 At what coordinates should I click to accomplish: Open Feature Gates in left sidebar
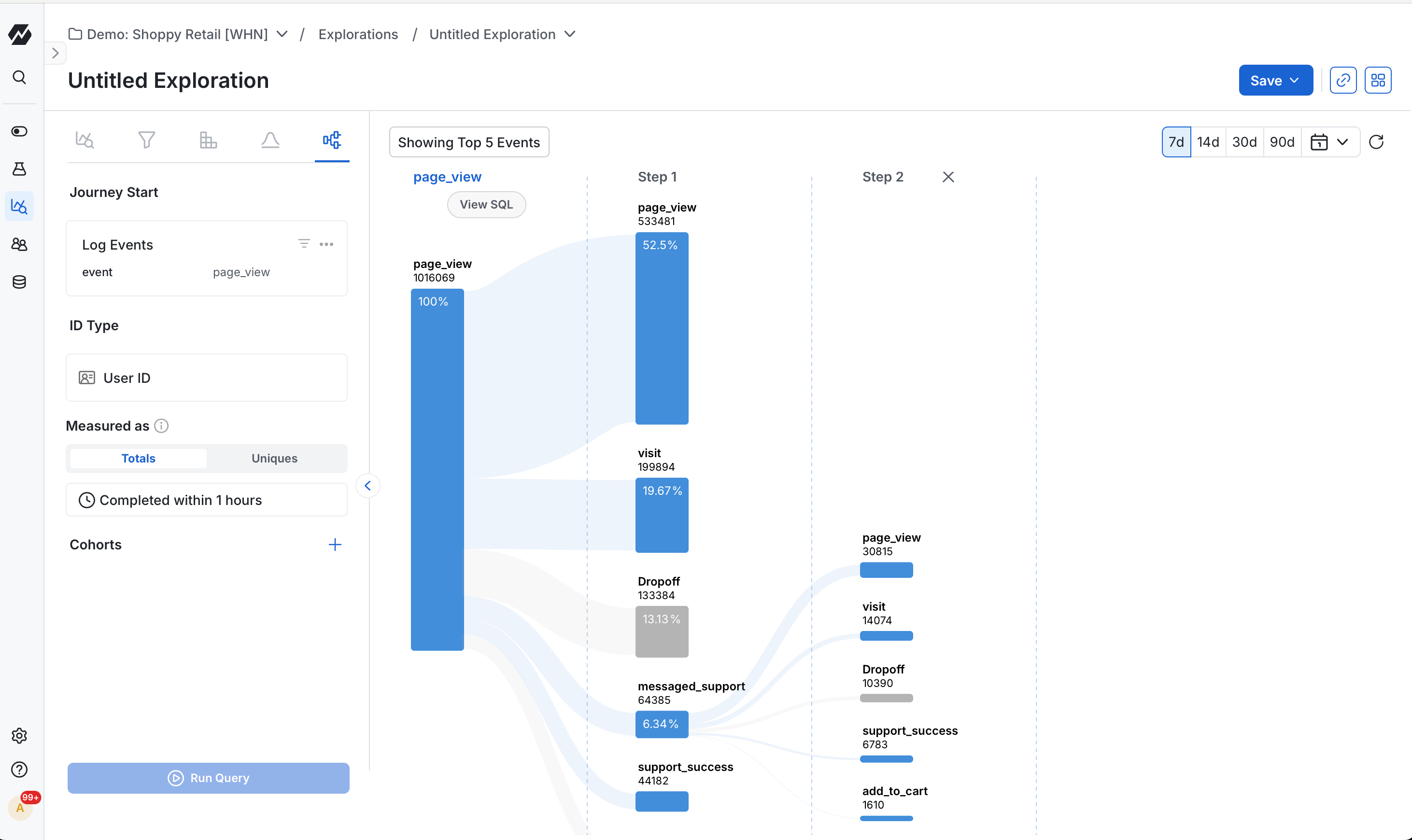(19, 131)
